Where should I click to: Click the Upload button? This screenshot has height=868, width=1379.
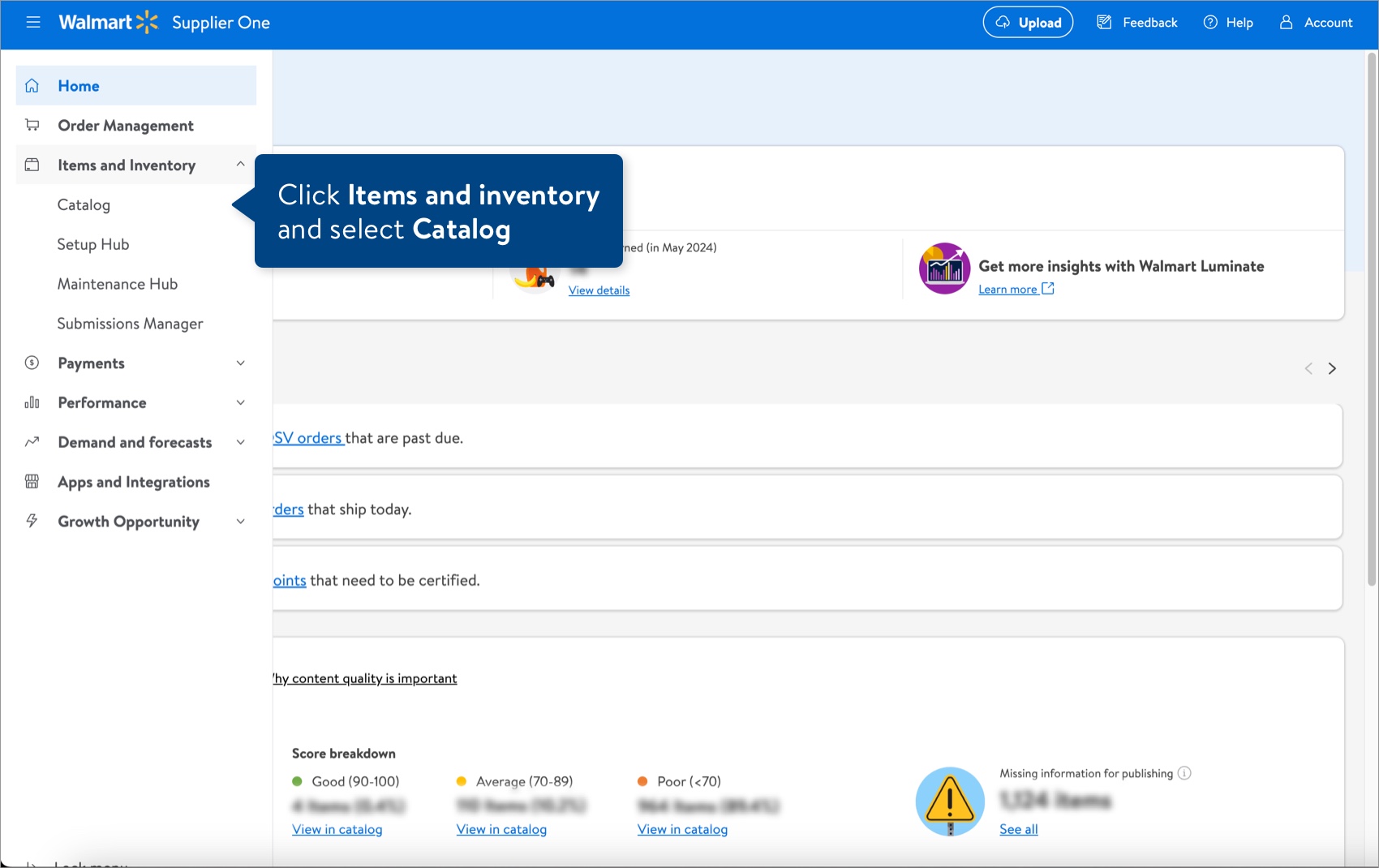1028,22
